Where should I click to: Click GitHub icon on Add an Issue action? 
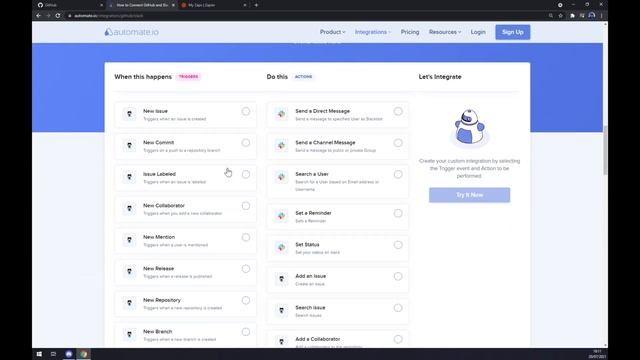point(281,279)
